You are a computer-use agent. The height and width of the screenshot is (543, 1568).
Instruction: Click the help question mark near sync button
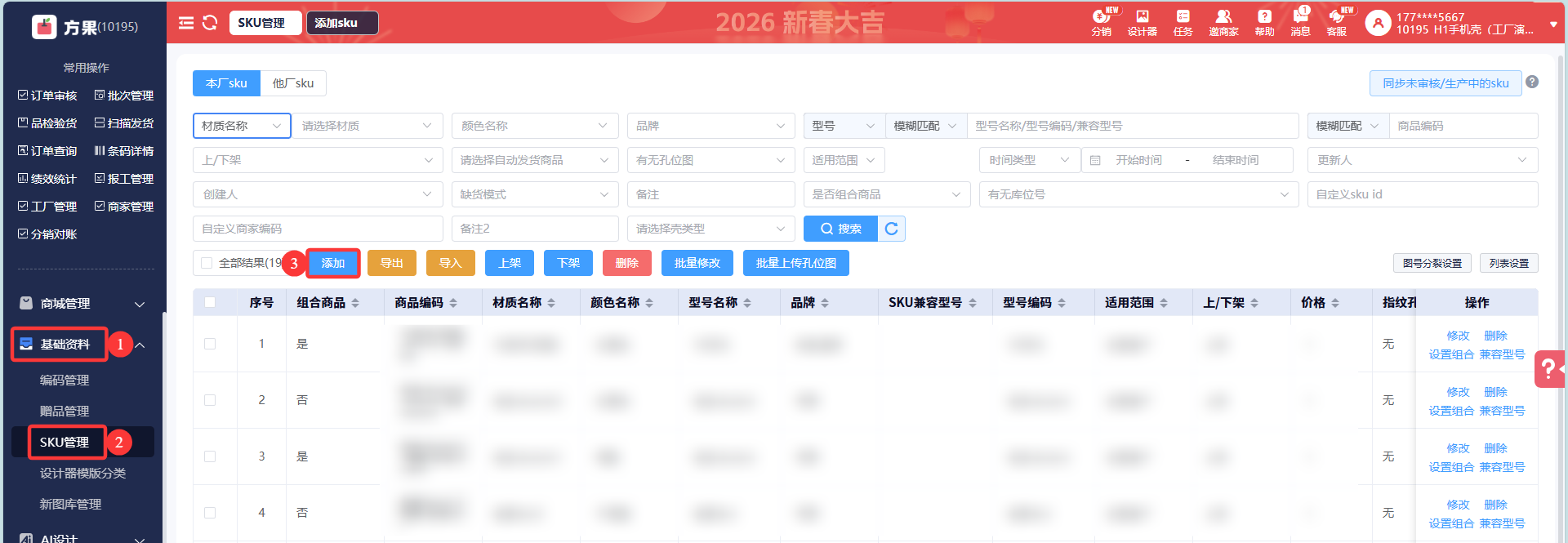point(1532,82)
